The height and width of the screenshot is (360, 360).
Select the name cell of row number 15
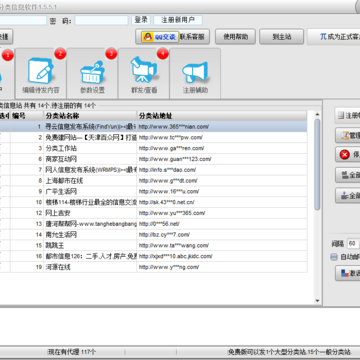pyautogui.click(x=90, y=245)
